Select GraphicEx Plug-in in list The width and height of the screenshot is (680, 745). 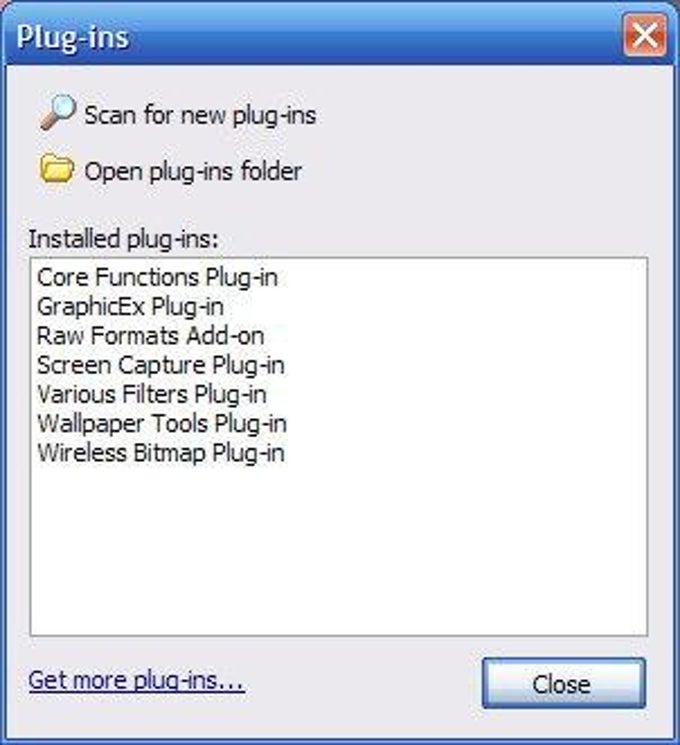pos(130,306)
